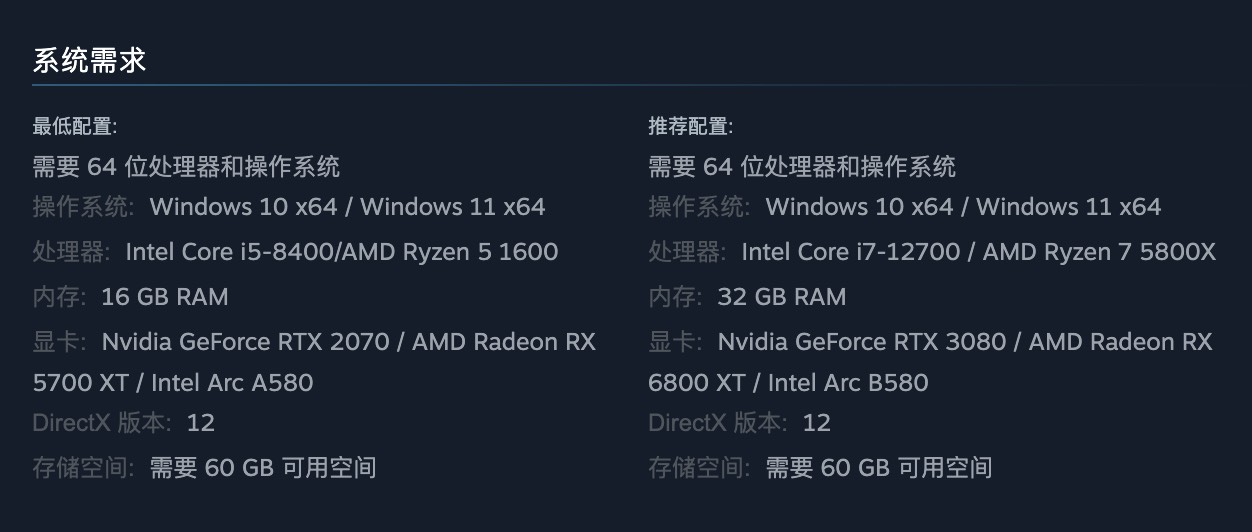Click the recommended 需要 60 GB 可用空间 text
This screenshot has height=532, width=1252.
(x=879, y=467)
